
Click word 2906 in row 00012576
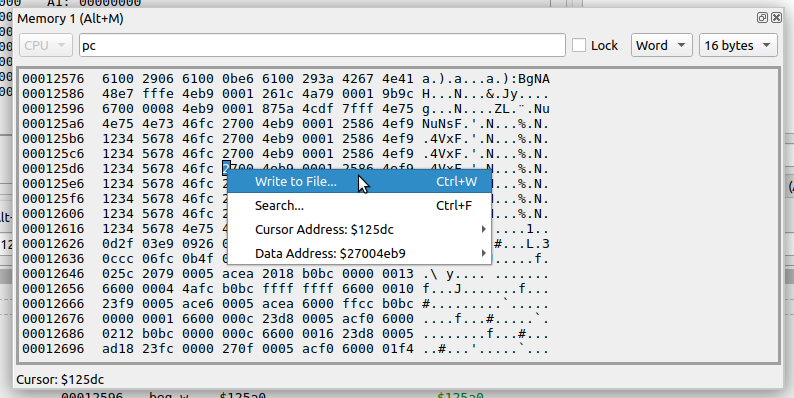click(x=157, y=79)
